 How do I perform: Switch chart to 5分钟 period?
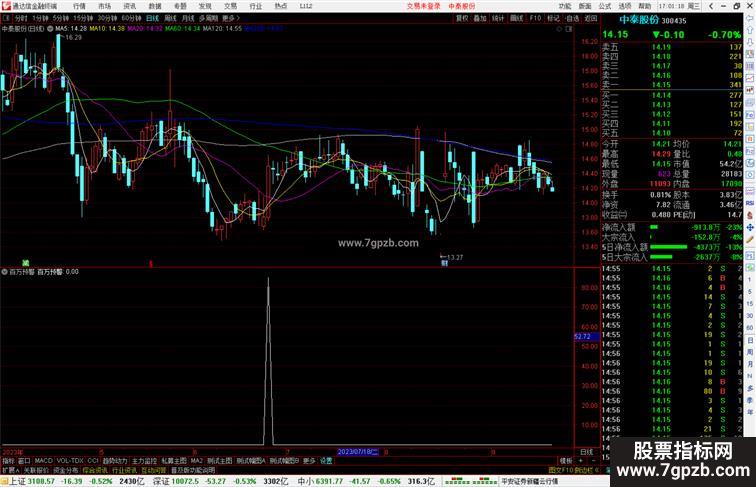coord(61,18)
